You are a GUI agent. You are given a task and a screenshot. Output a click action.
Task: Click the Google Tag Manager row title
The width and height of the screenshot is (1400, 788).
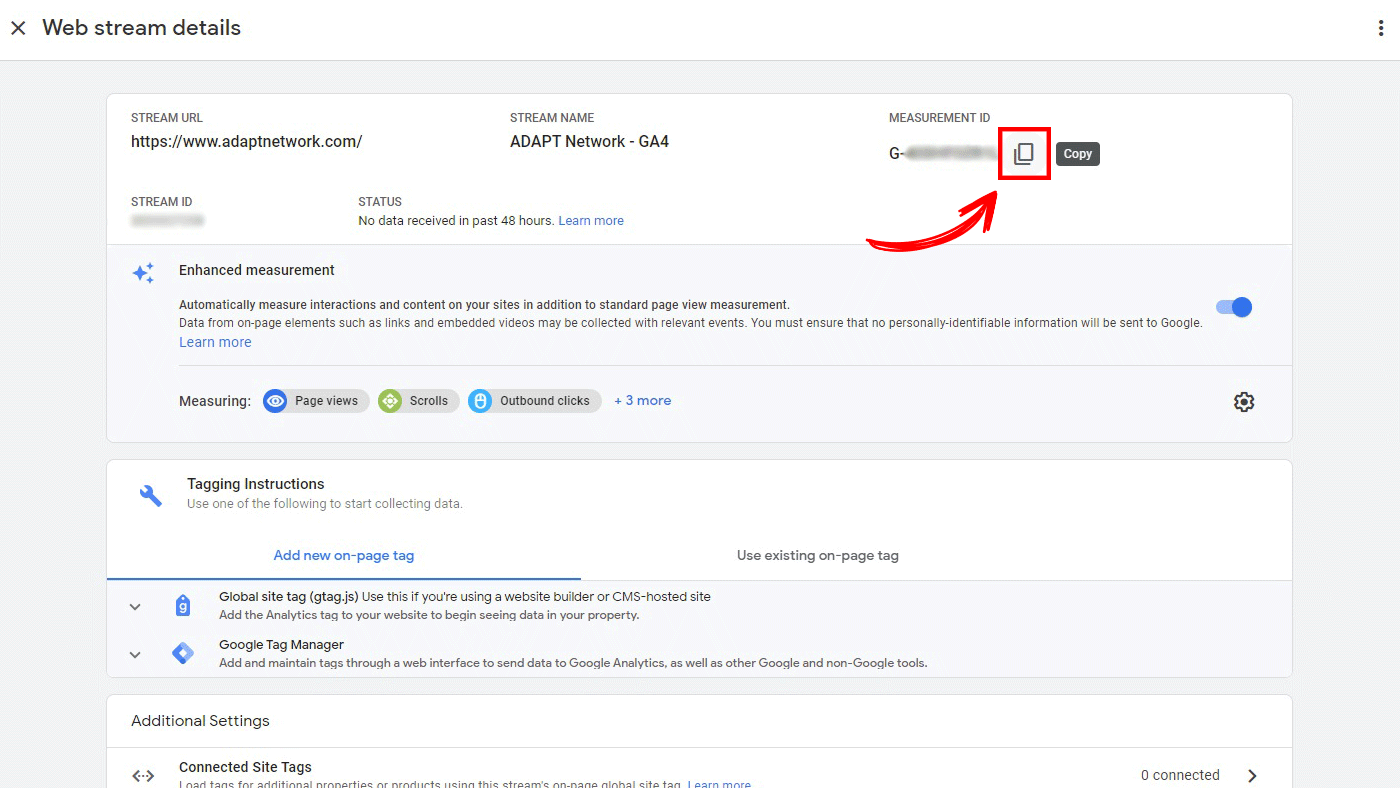(x=281, y=645)
